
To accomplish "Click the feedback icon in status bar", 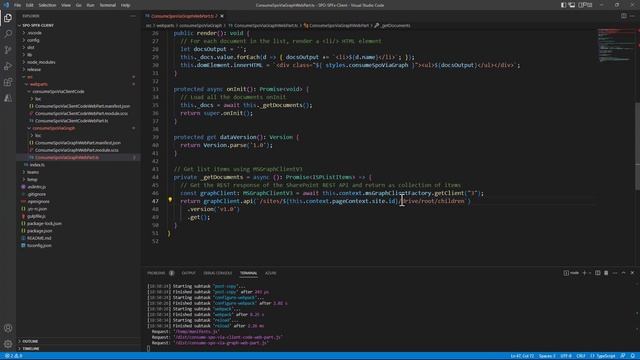I will click(623, 356).
